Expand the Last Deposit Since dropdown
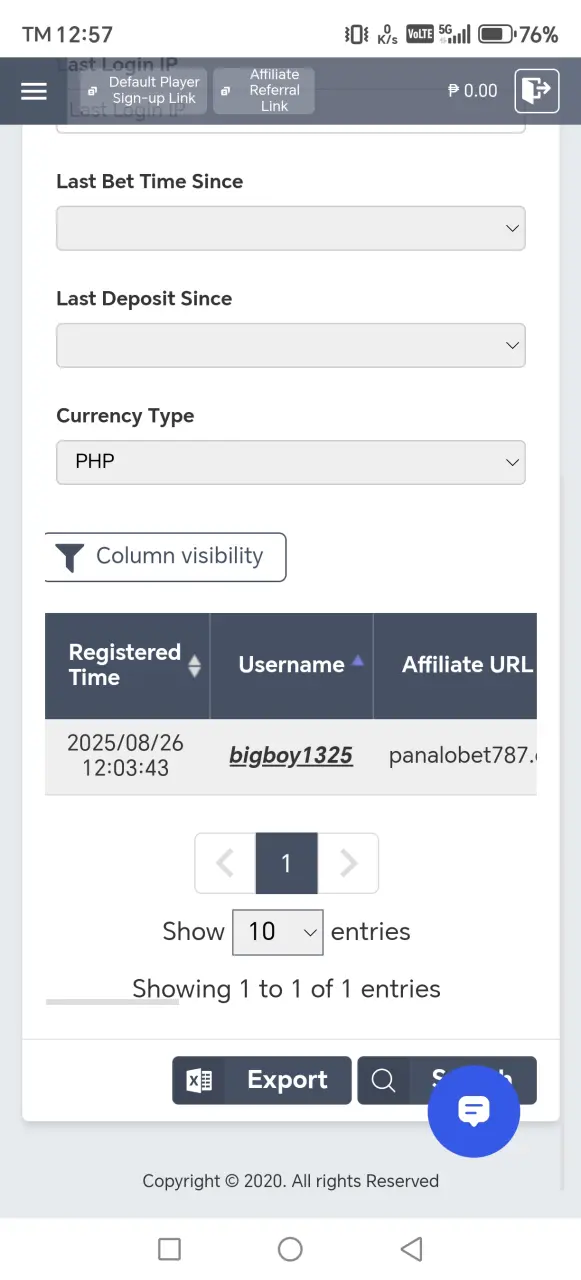 coord(291,345)
